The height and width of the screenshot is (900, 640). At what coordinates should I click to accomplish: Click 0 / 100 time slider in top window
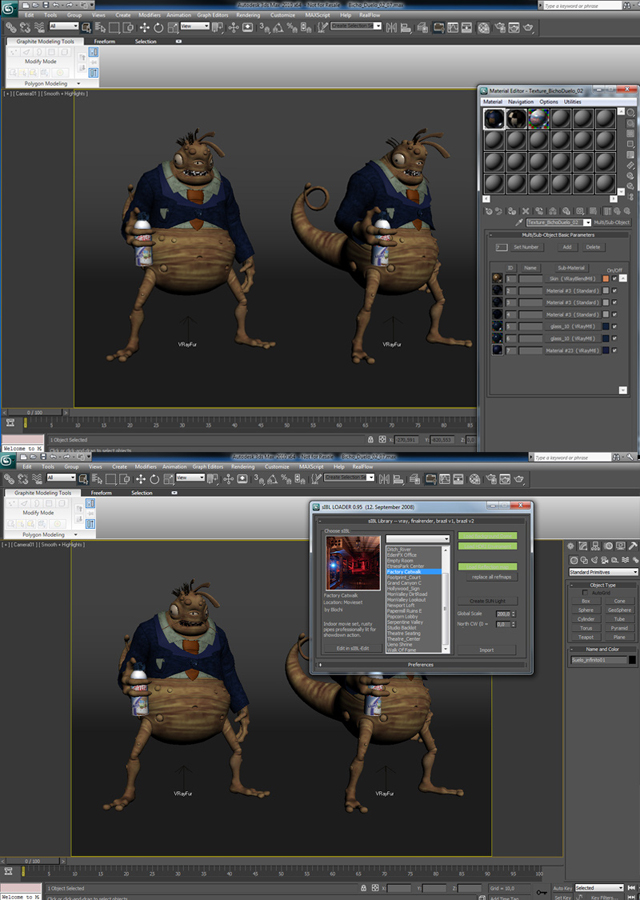(34, 412)
